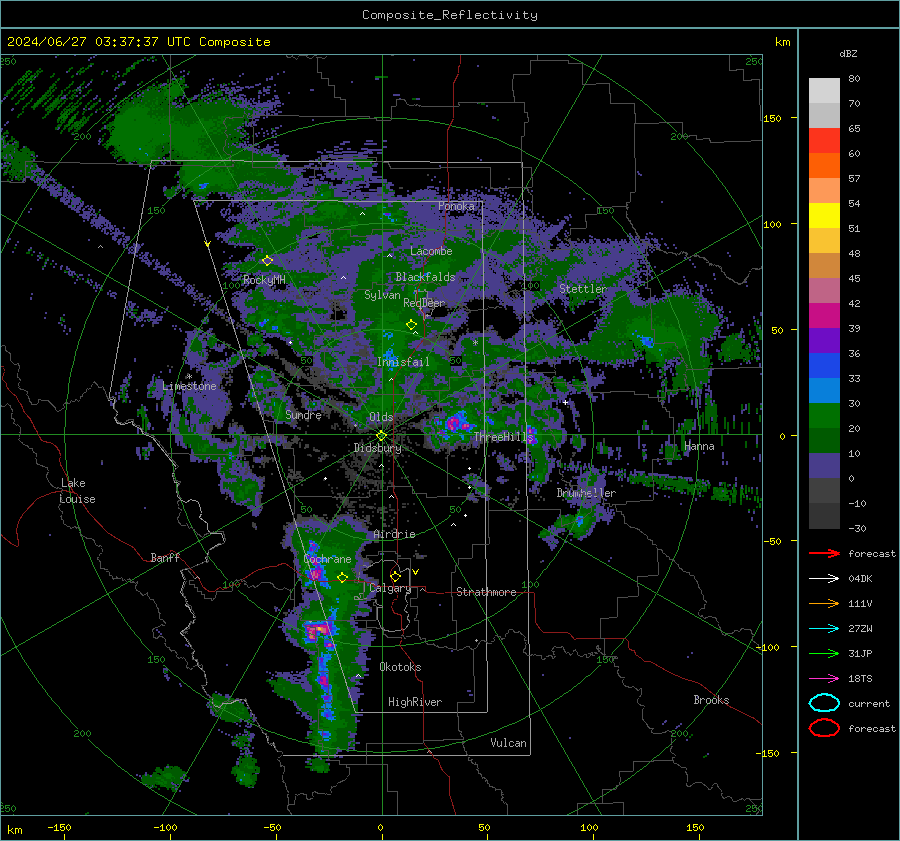Click the Banff label
This screenshot has height=841, width=900.
click(165, 557)
